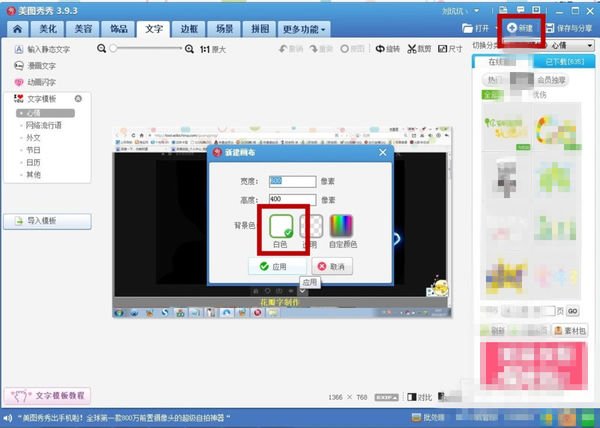Viewport: 600px width, 428px height.
Task: Open the 心情 category dropdown
Action: tap(571, 46)
